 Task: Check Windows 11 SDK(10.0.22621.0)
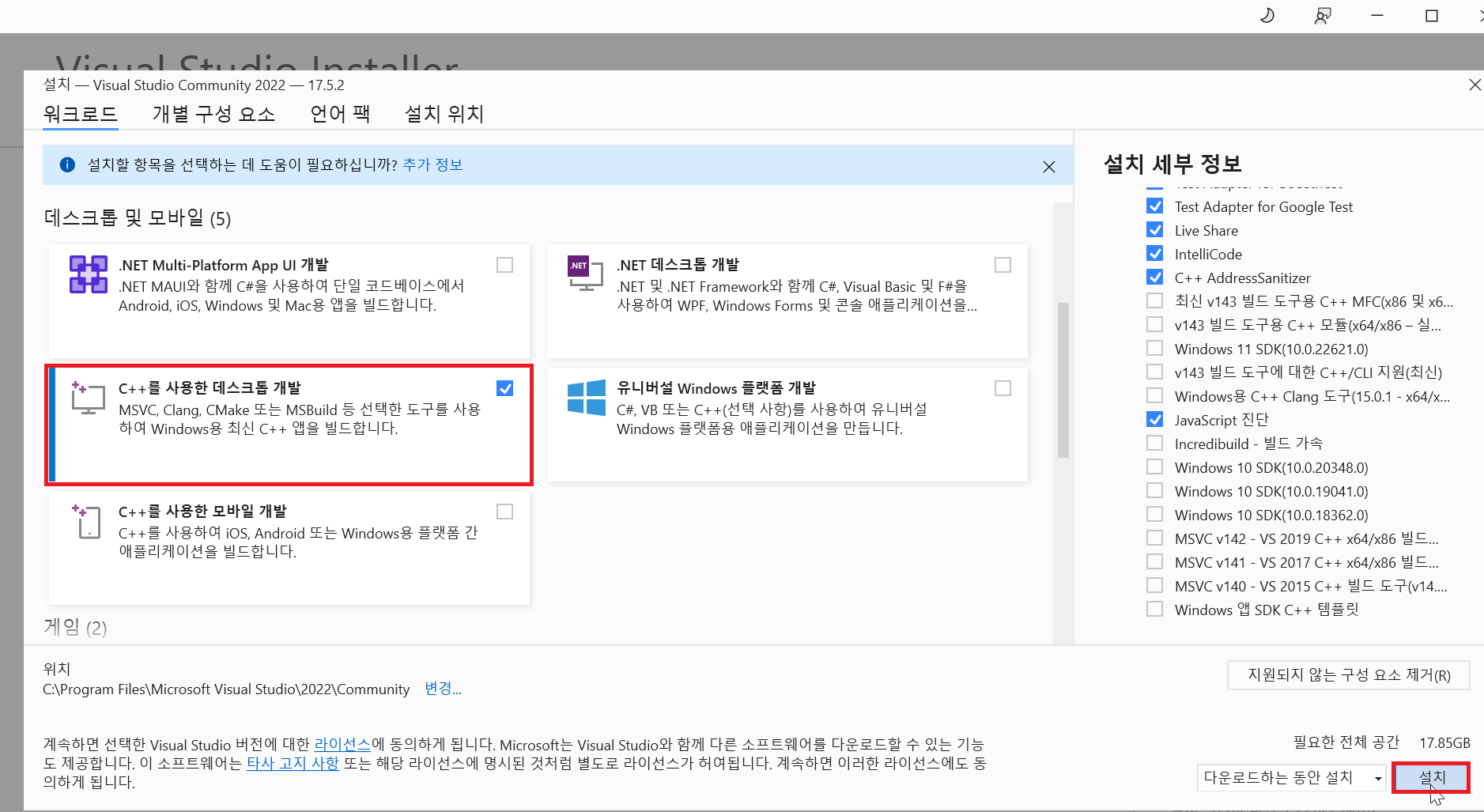(1154, 349)
